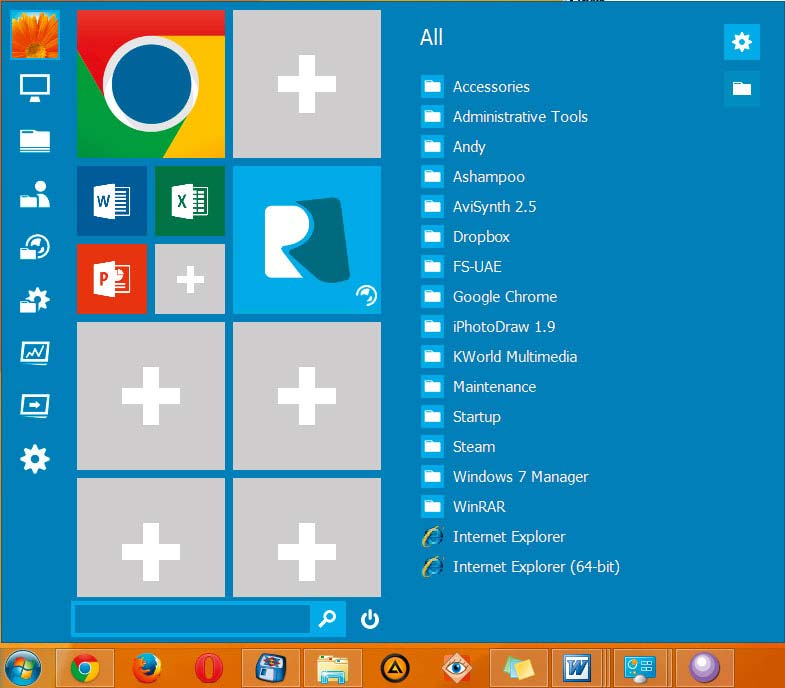This screenshot has width=785, height=688.
Task: Open Chrome from the taskbar
Action: (85, 667)
